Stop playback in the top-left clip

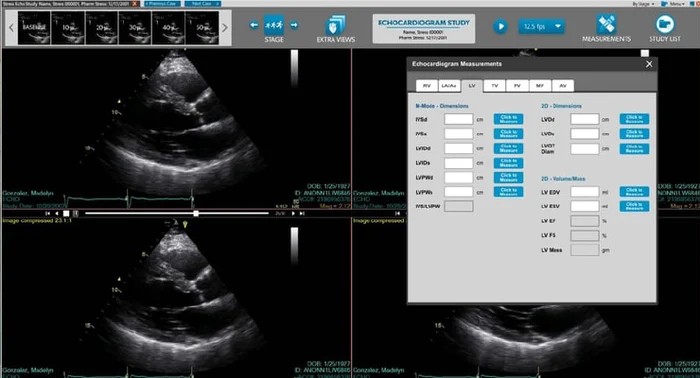(x=66, y=214)
